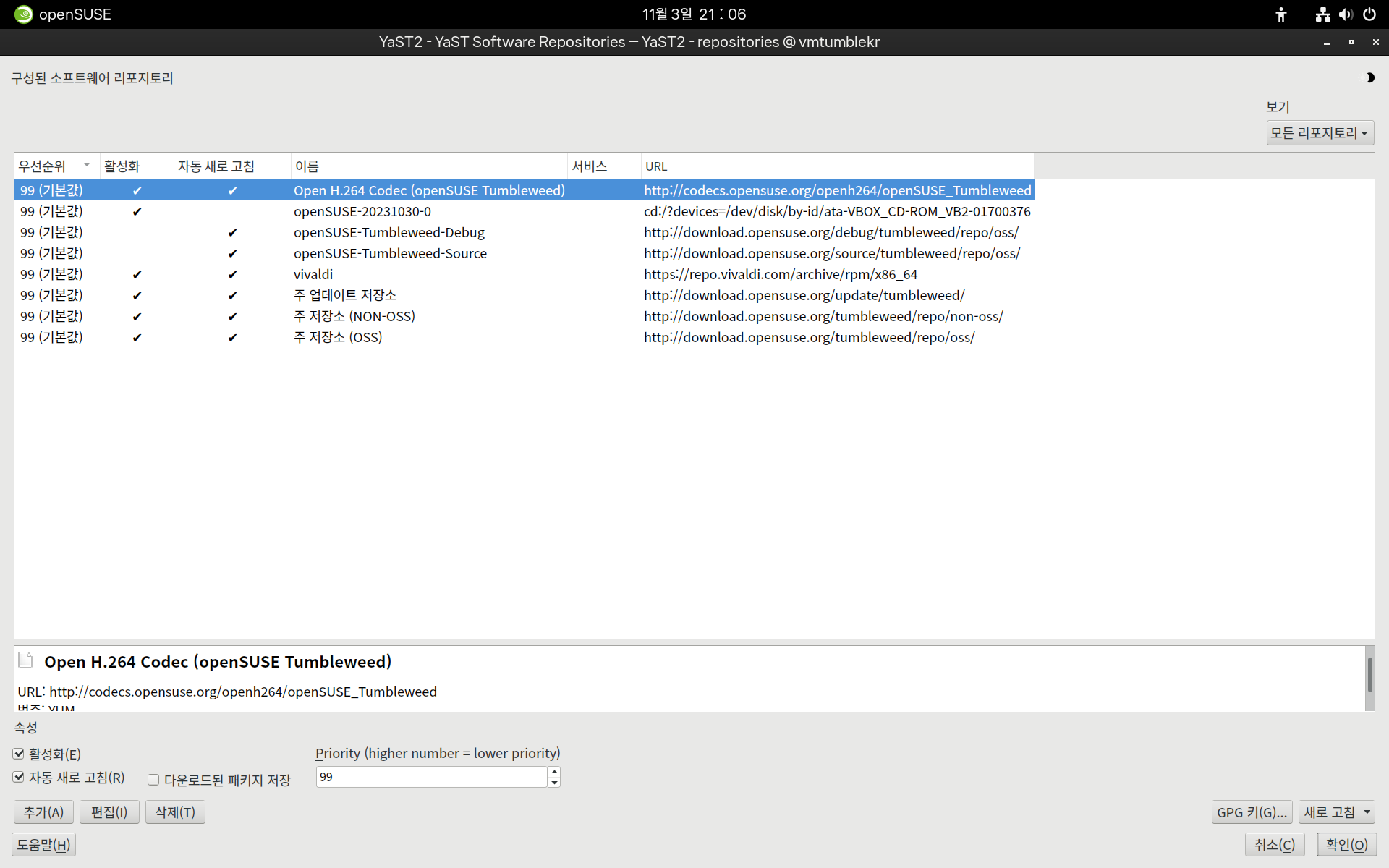Viewport: 1389px width, 868px height.
Task: Open the 새로 고침 dropdown arrow
Action: click(x=1367, y=812)
